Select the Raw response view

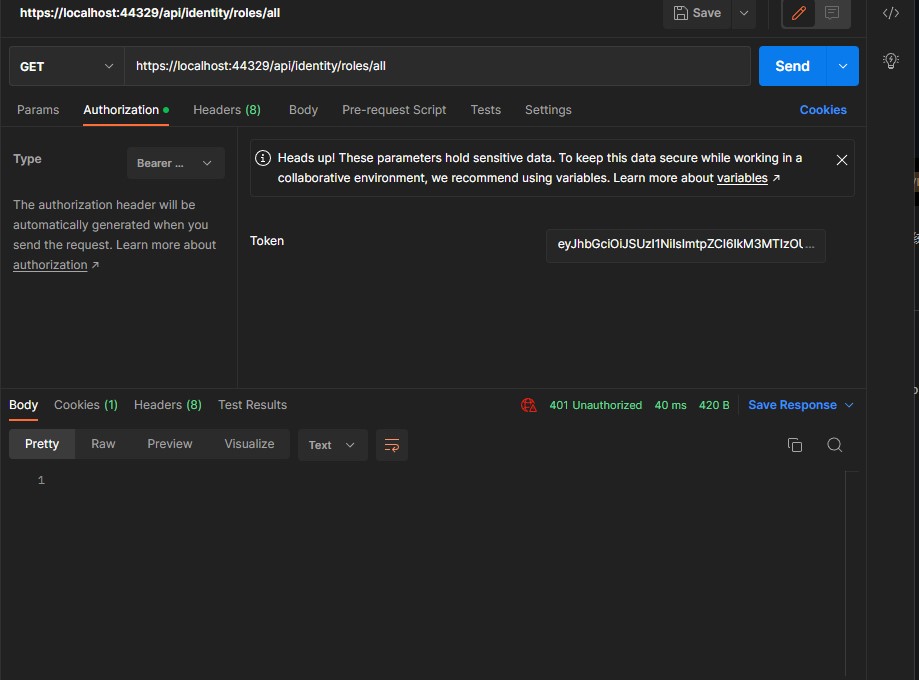103,443
